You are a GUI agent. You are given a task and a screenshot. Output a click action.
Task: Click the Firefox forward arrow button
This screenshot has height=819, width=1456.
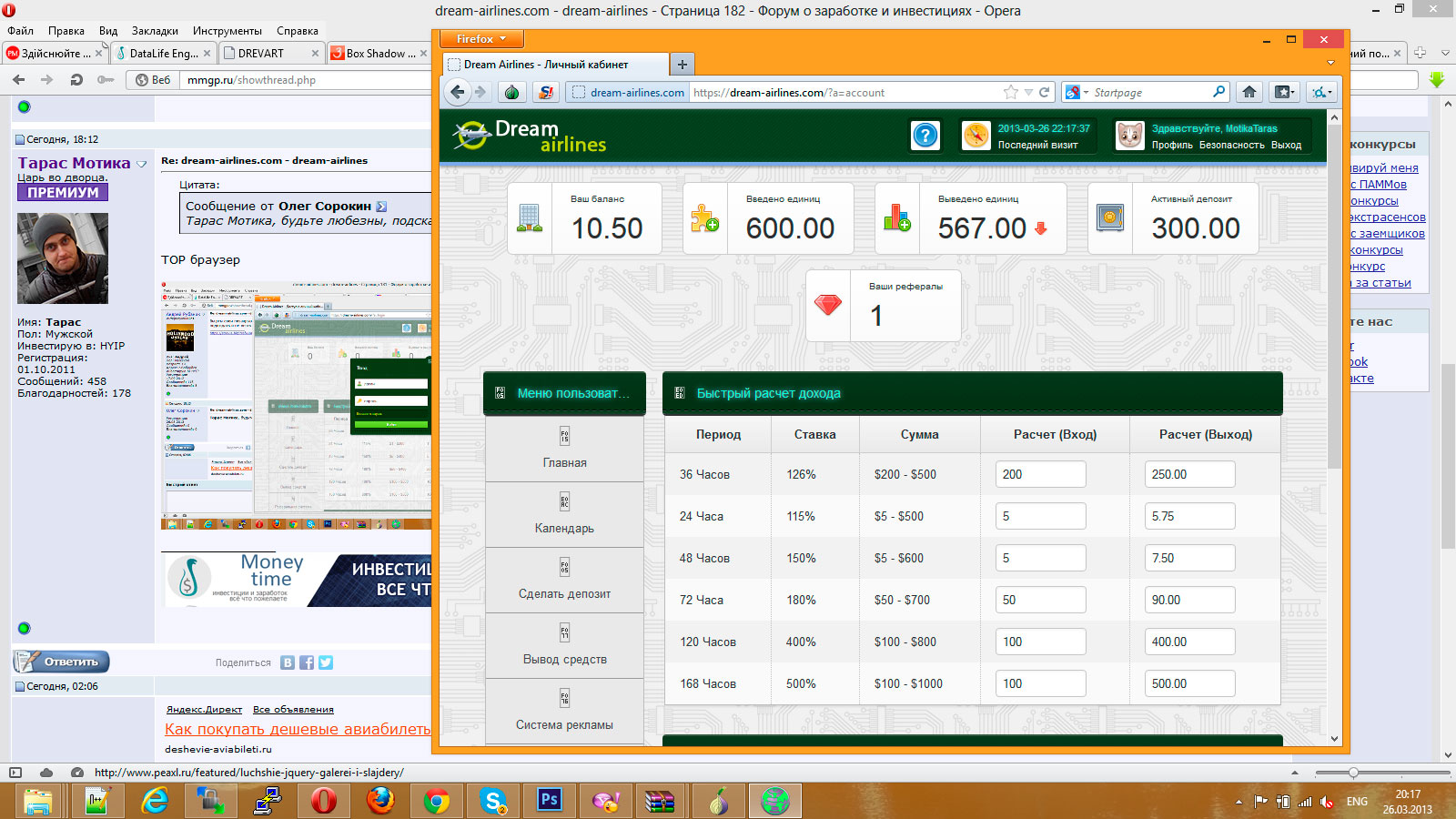click(480, 92)
